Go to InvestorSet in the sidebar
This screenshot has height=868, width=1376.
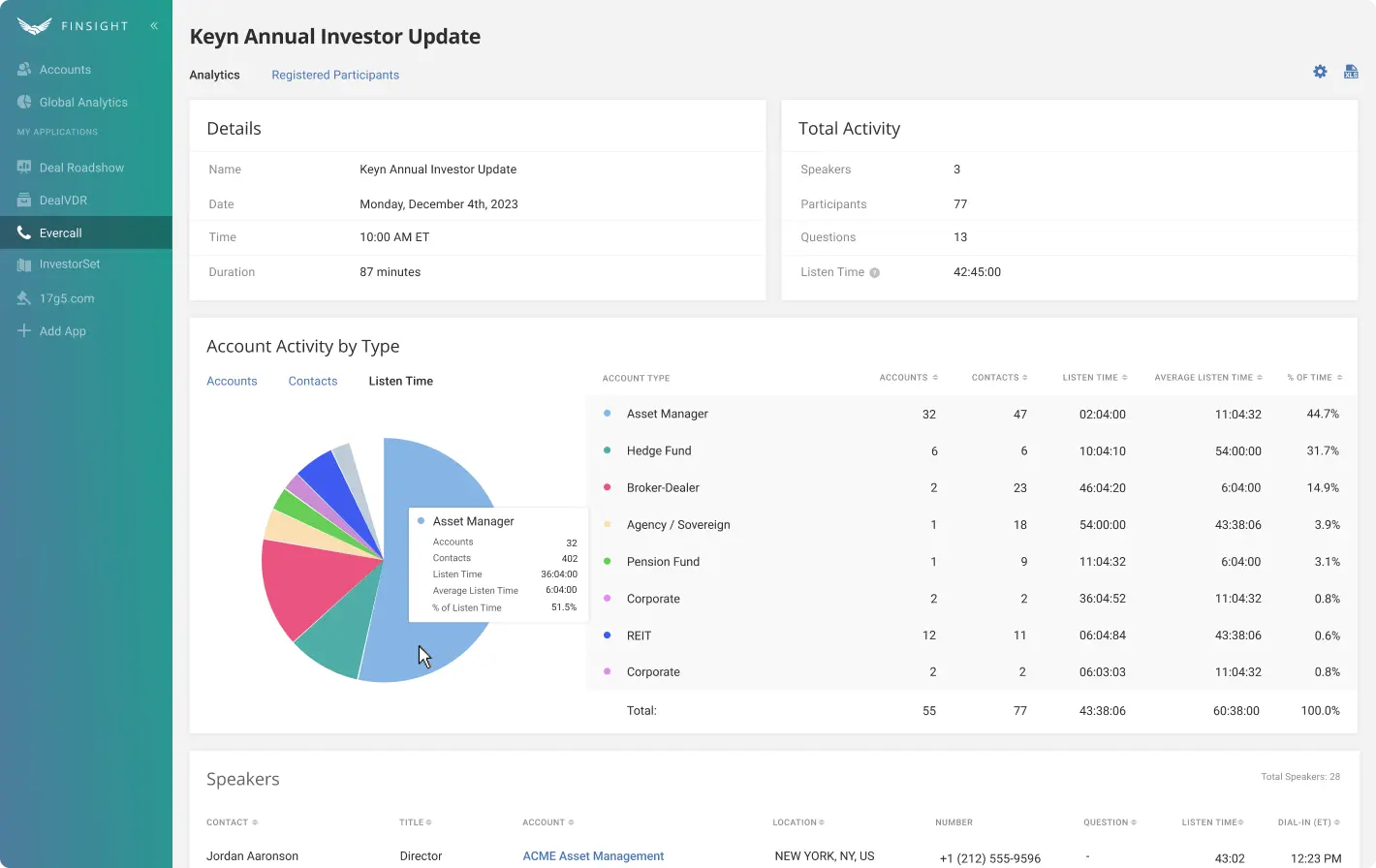pyautogui.click(x=69, y=264)
